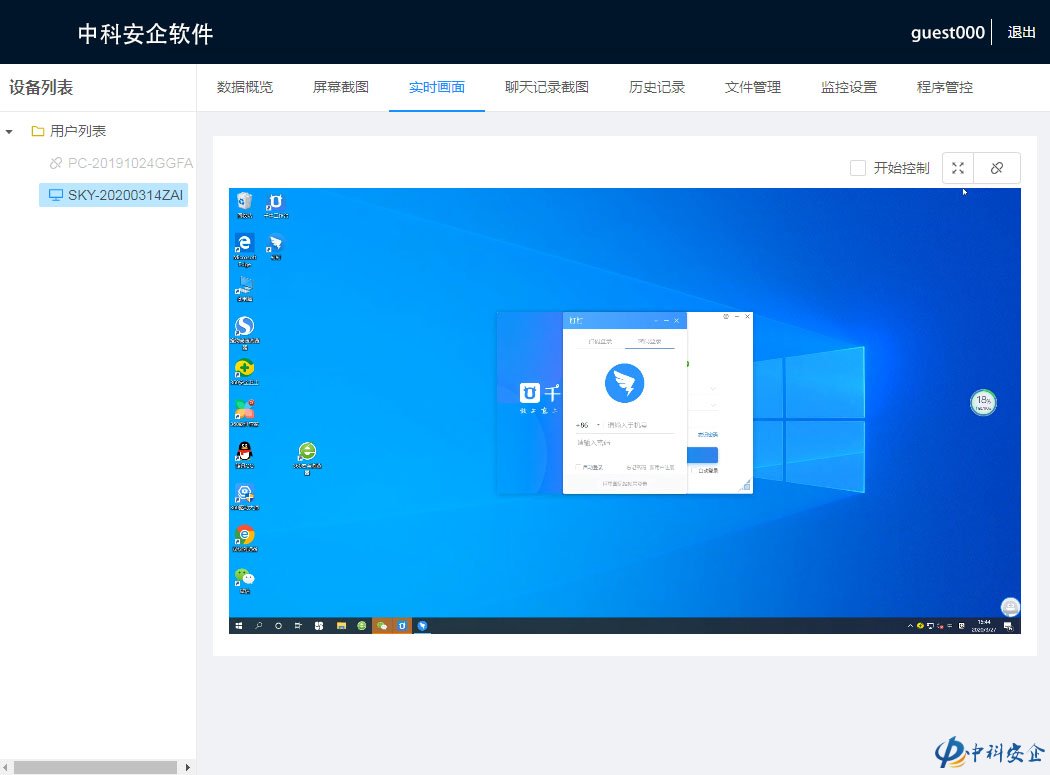Open the +86 country code dropdown
1050x775 pixels.
588,425
